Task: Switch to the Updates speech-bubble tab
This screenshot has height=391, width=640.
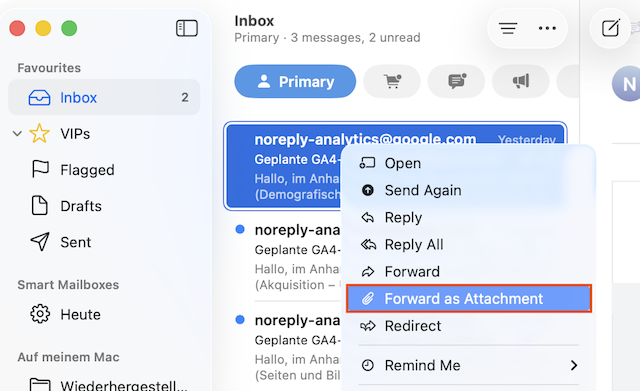Action: pyautogui.click(x=456, y=82)
